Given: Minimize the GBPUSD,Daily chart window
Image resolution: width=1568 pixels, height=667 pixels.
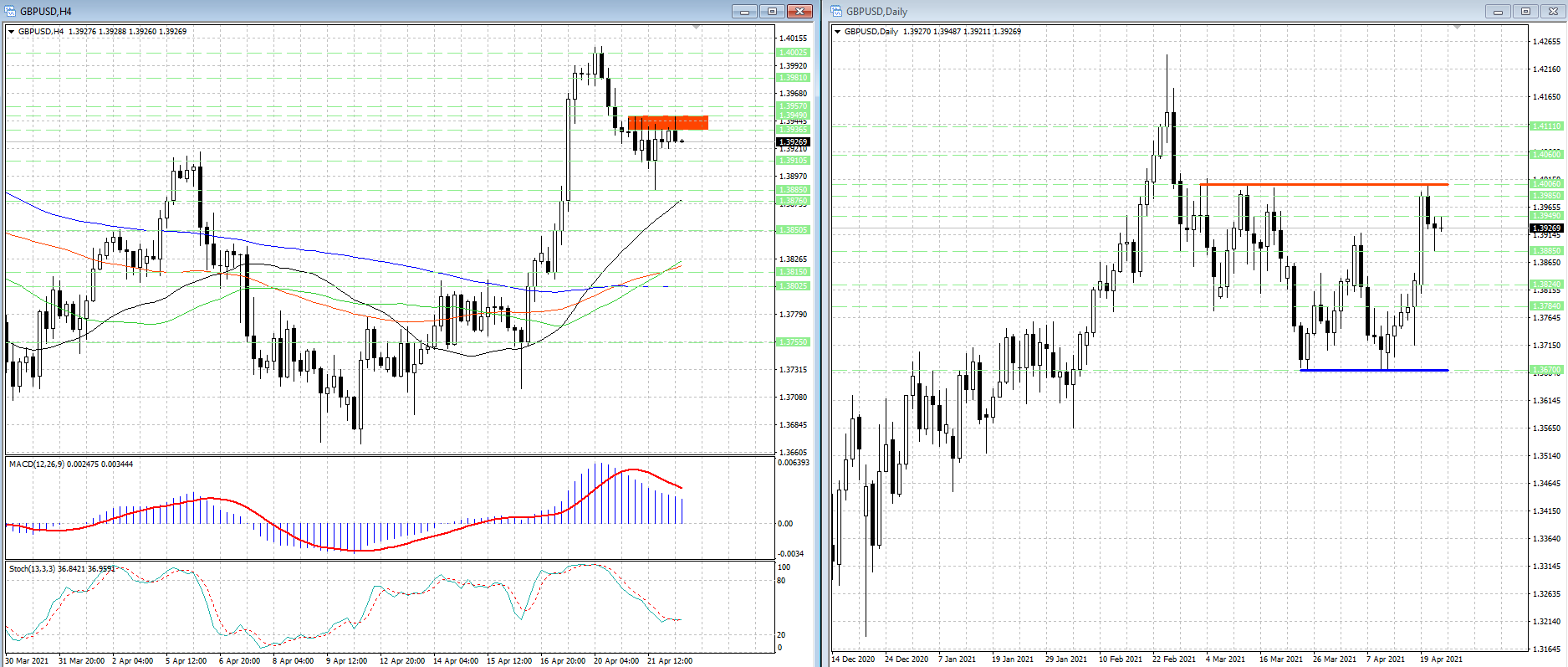Looking at the screenshot, I should click(1498, 11).
